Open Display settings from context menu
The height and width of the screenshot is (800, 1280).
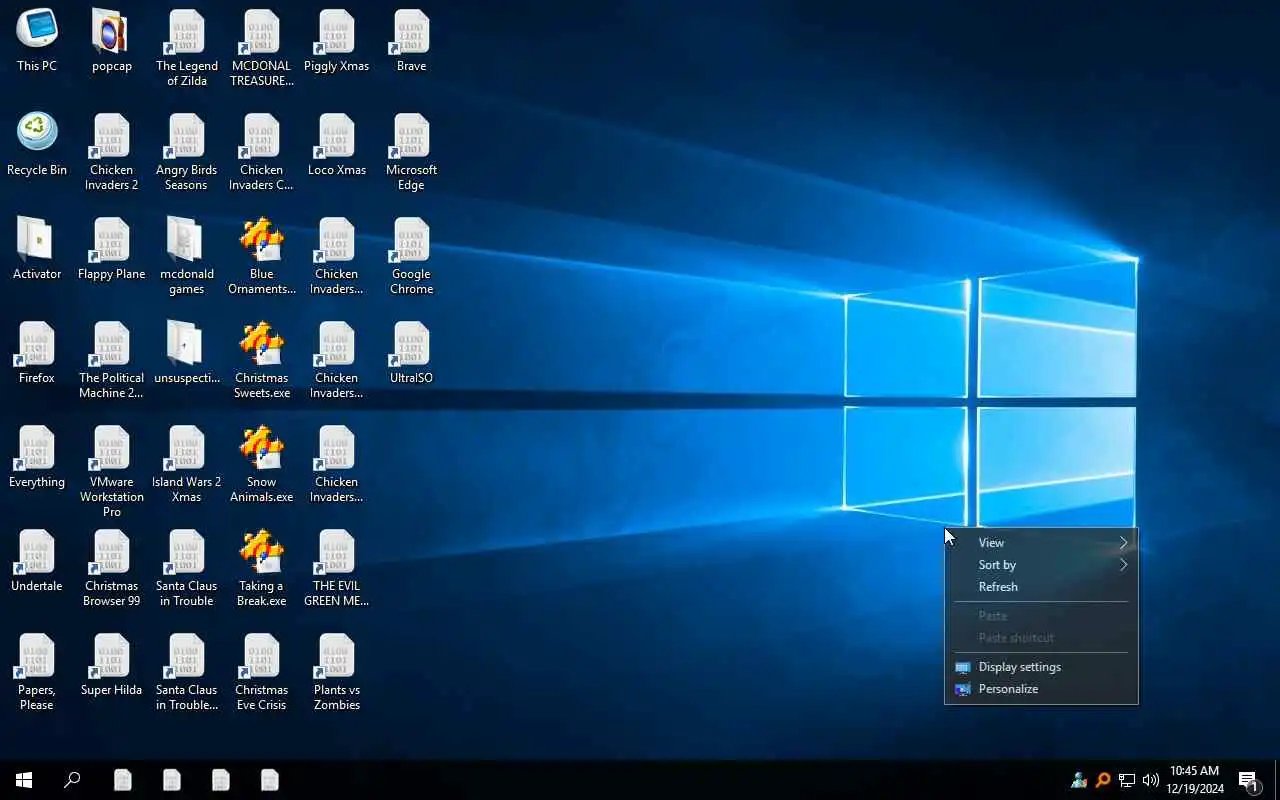click(1041, 667)
